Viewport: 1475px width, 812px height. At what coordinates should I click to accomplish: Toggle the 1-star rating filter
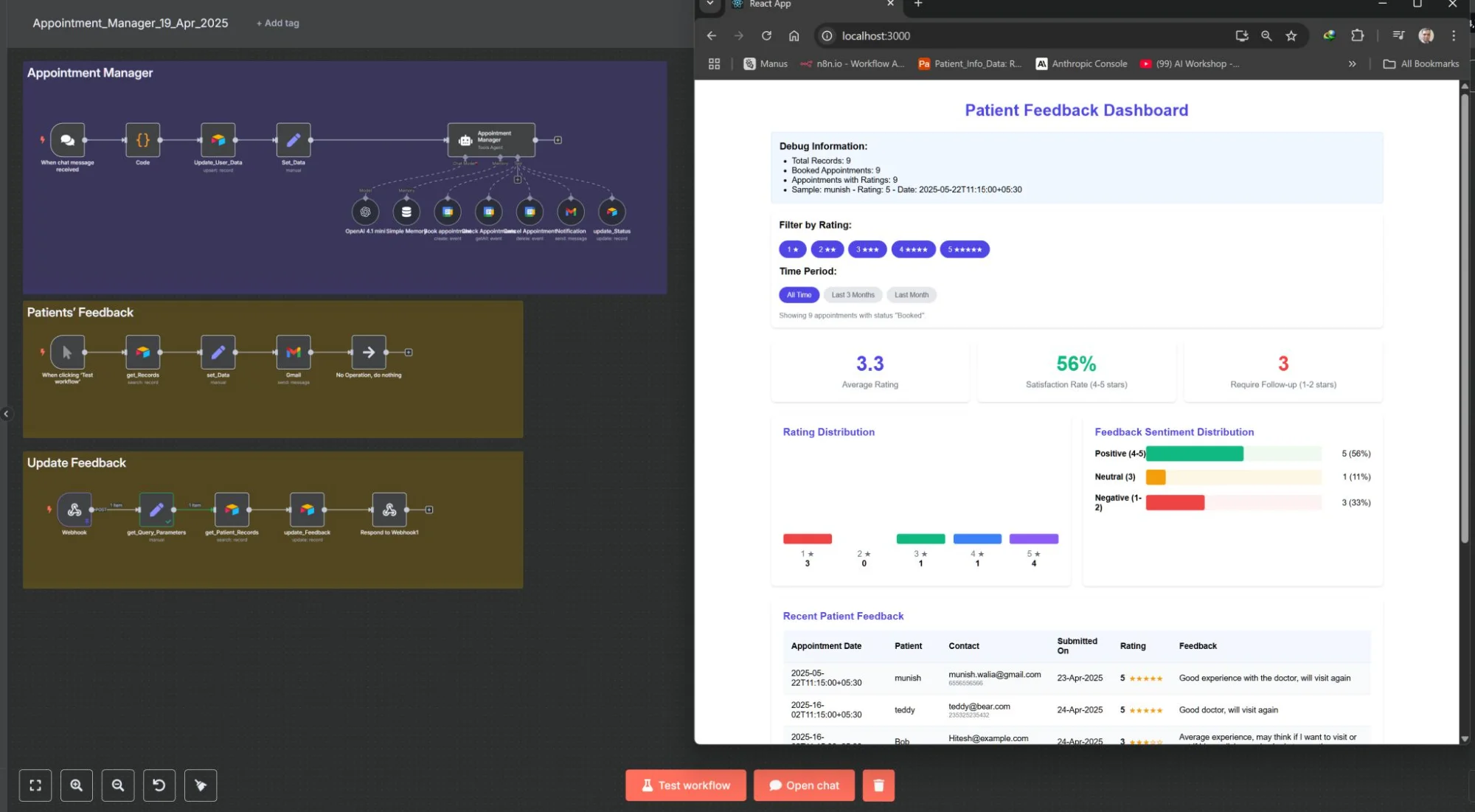click(792, 249)
